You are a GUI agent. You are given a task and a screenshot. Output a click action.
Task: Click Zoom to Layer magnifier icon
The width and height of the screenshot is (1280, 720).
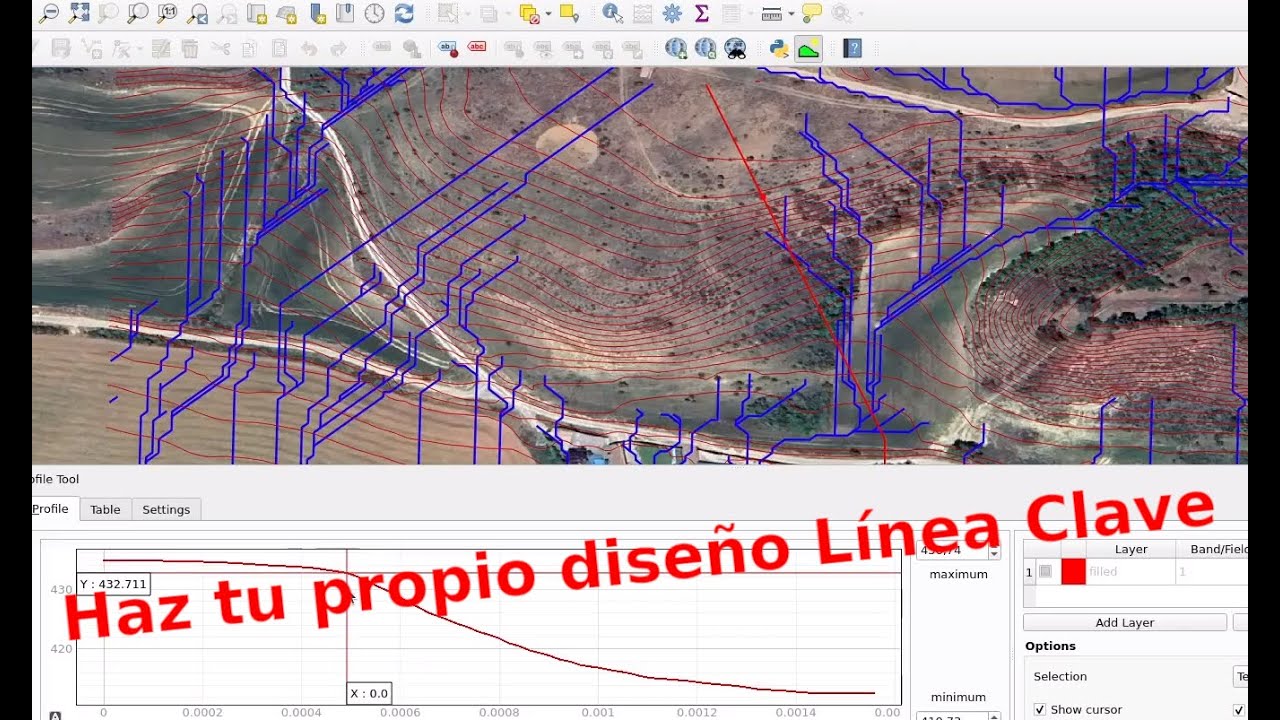point(138,13)
